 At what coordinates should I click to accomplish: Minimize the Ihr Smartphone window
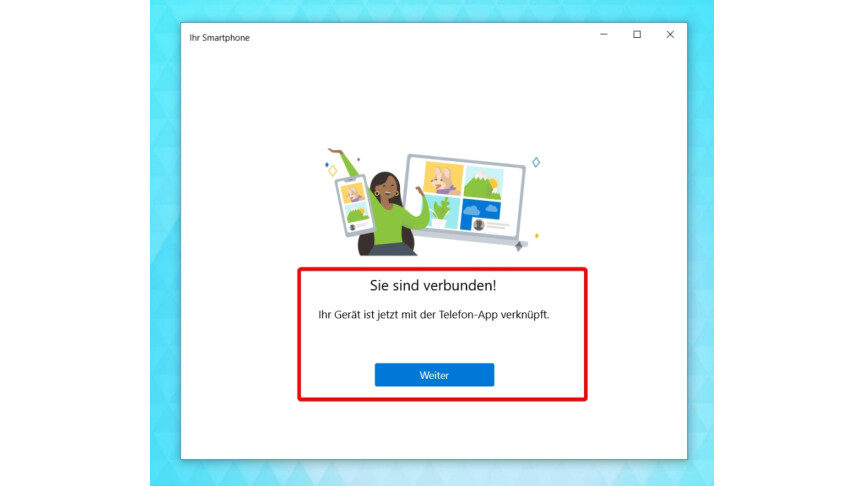604,34
